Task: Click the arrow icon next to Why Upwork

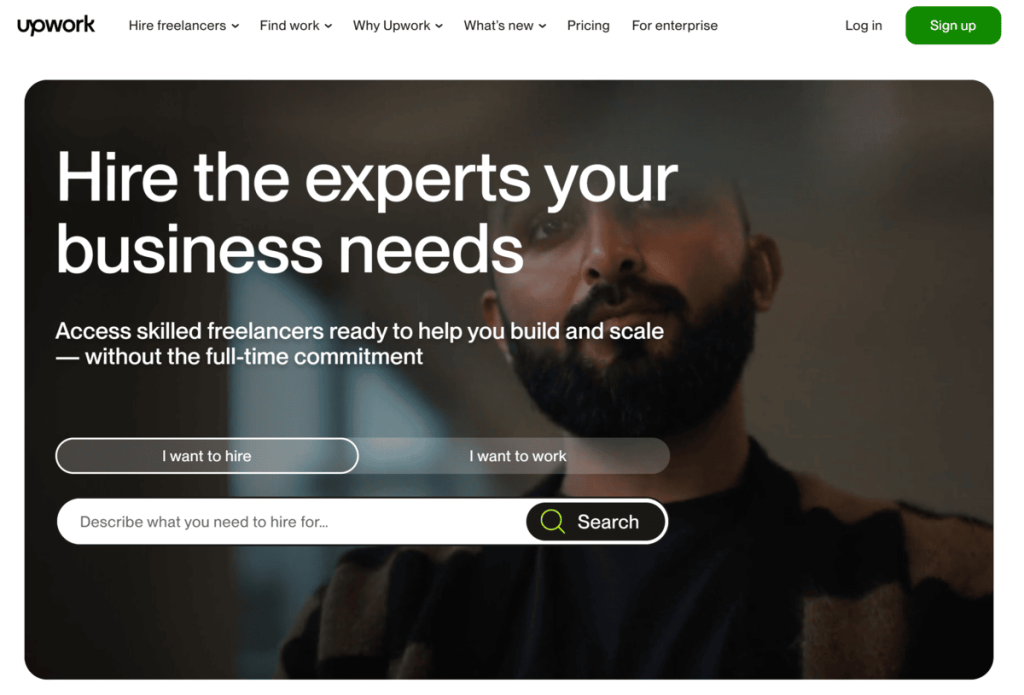Action: [x=439, y=26]
